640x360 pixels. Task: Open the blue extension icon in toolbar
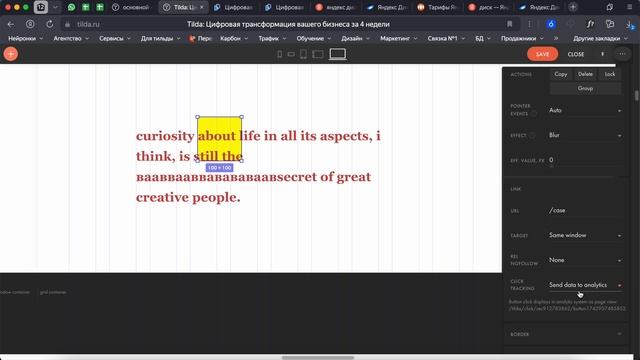click(551, 24)
